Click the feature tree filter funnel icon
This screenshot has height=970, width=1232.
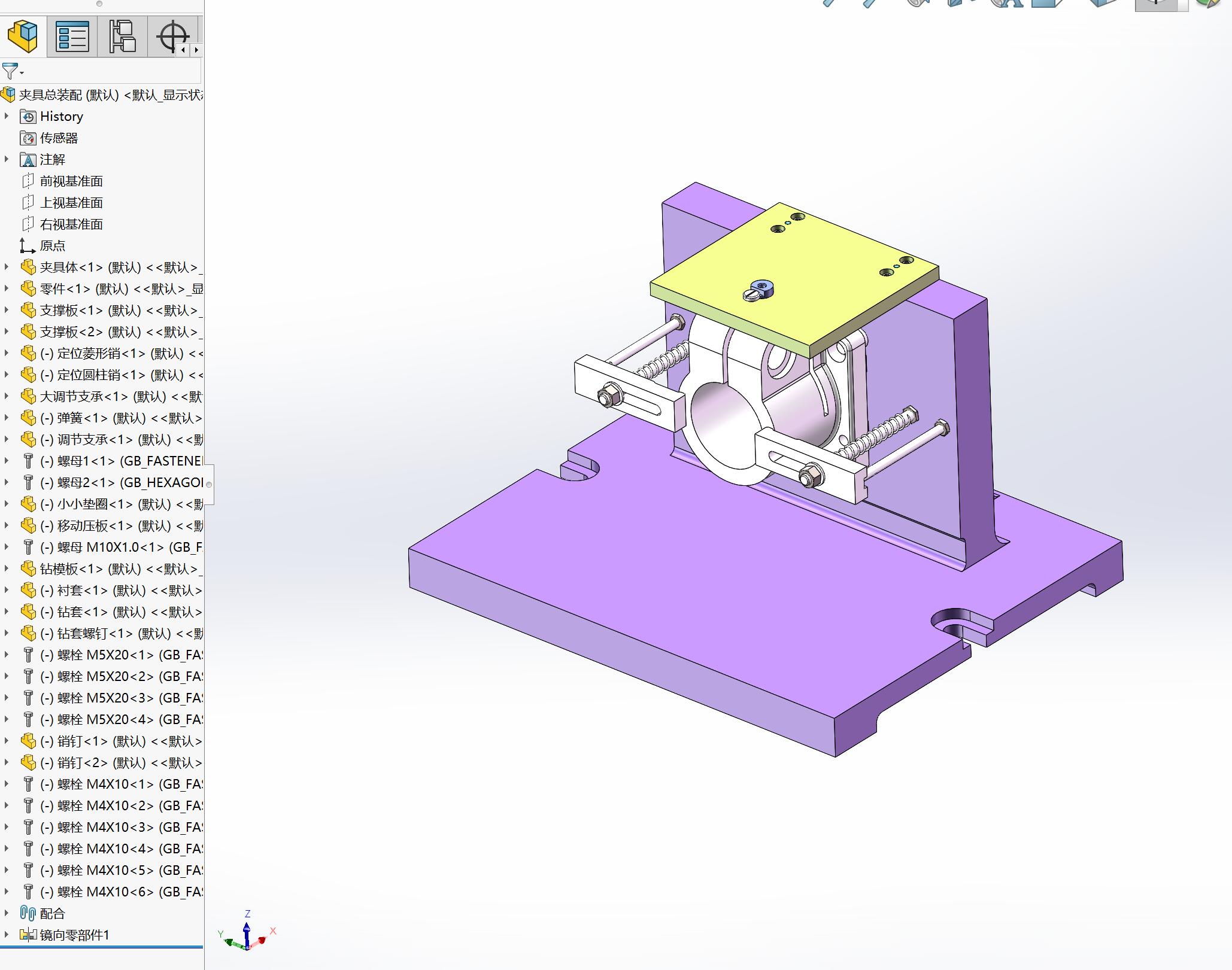pos(10,71)
